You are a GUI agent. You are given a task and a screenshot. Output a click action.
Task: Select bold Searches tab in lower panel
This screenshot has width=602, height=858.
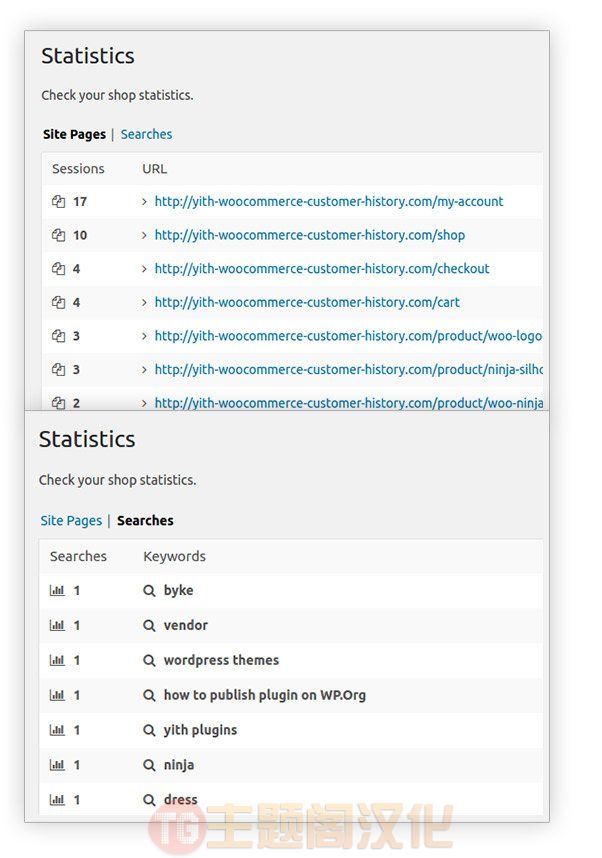coord(145,520)
